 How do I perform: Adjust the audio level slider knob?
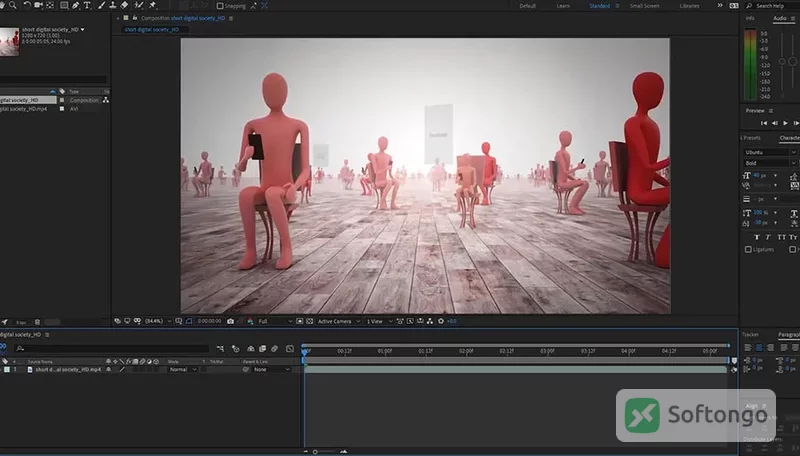click(x=792, y=62)
